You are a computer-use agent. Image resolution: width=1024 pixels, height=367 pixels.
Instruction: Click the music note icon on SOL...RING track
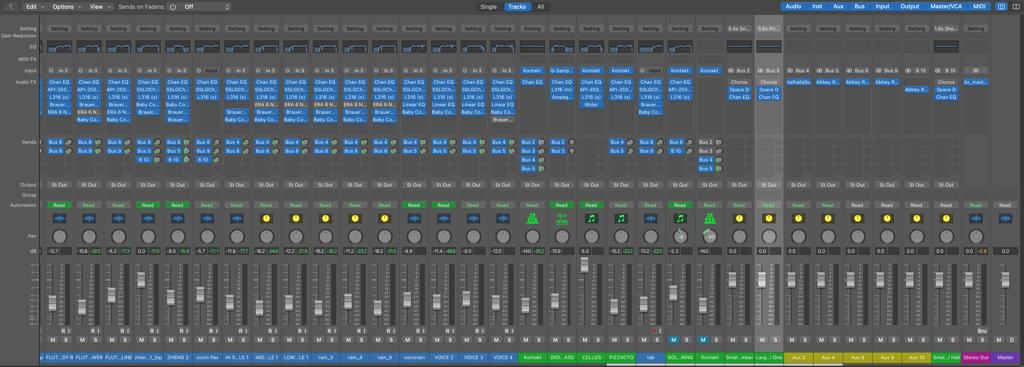(x=679, y=218)
